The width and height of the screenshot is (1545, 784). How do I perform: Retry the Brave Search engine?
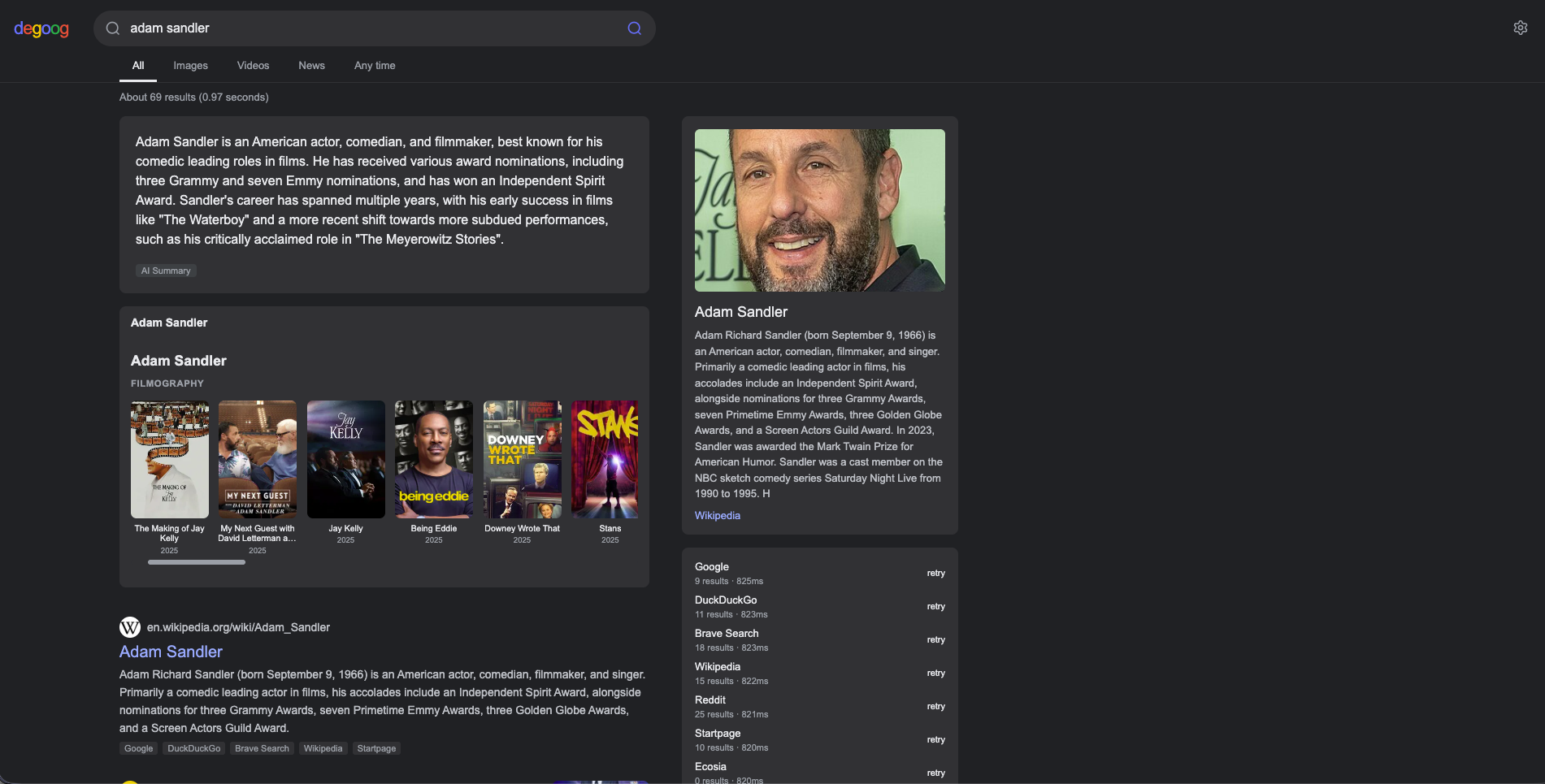935,640
